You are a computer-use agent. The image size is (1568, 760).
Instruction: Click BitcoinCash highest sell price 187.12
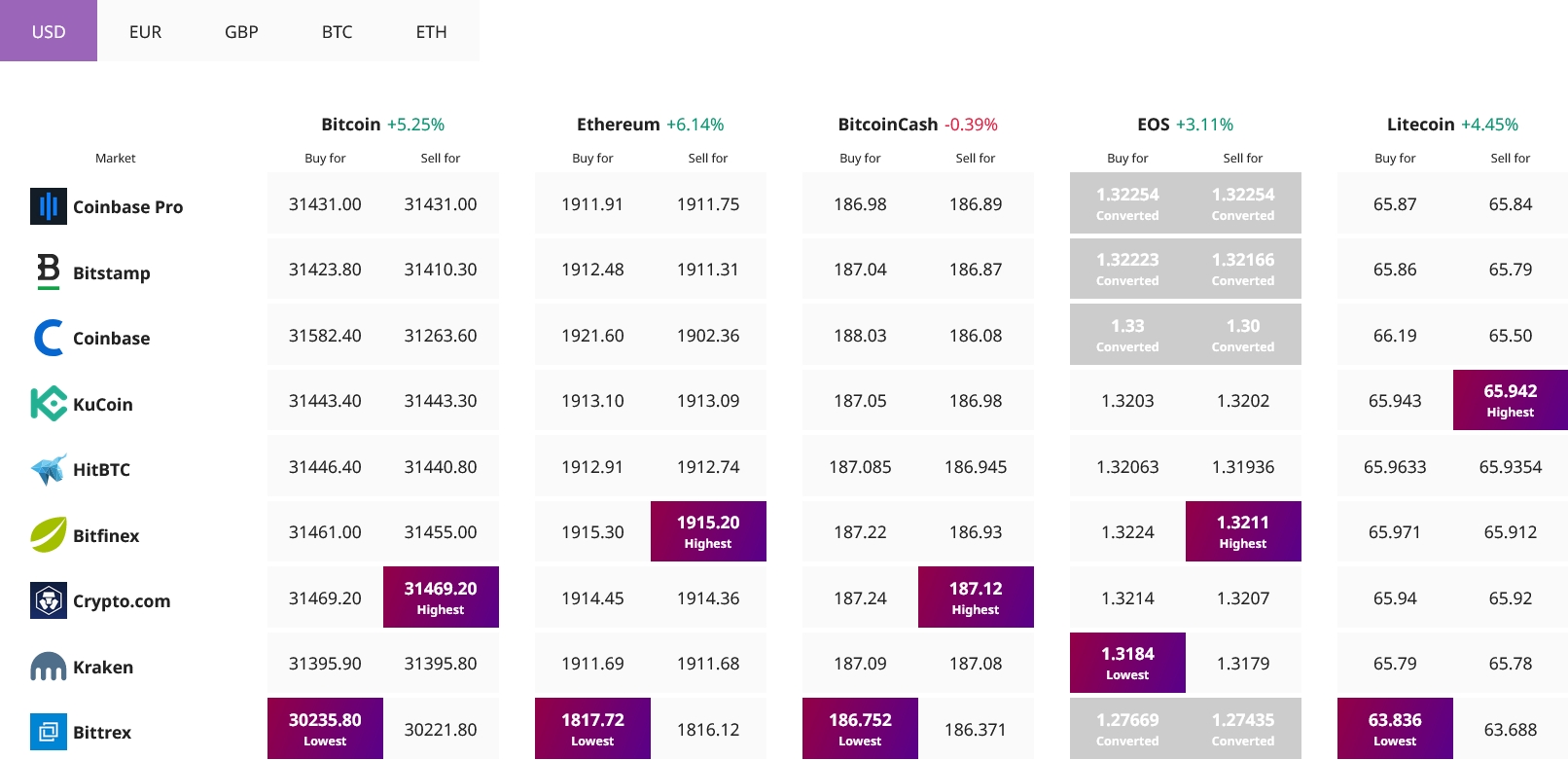[x=976, y=597]
